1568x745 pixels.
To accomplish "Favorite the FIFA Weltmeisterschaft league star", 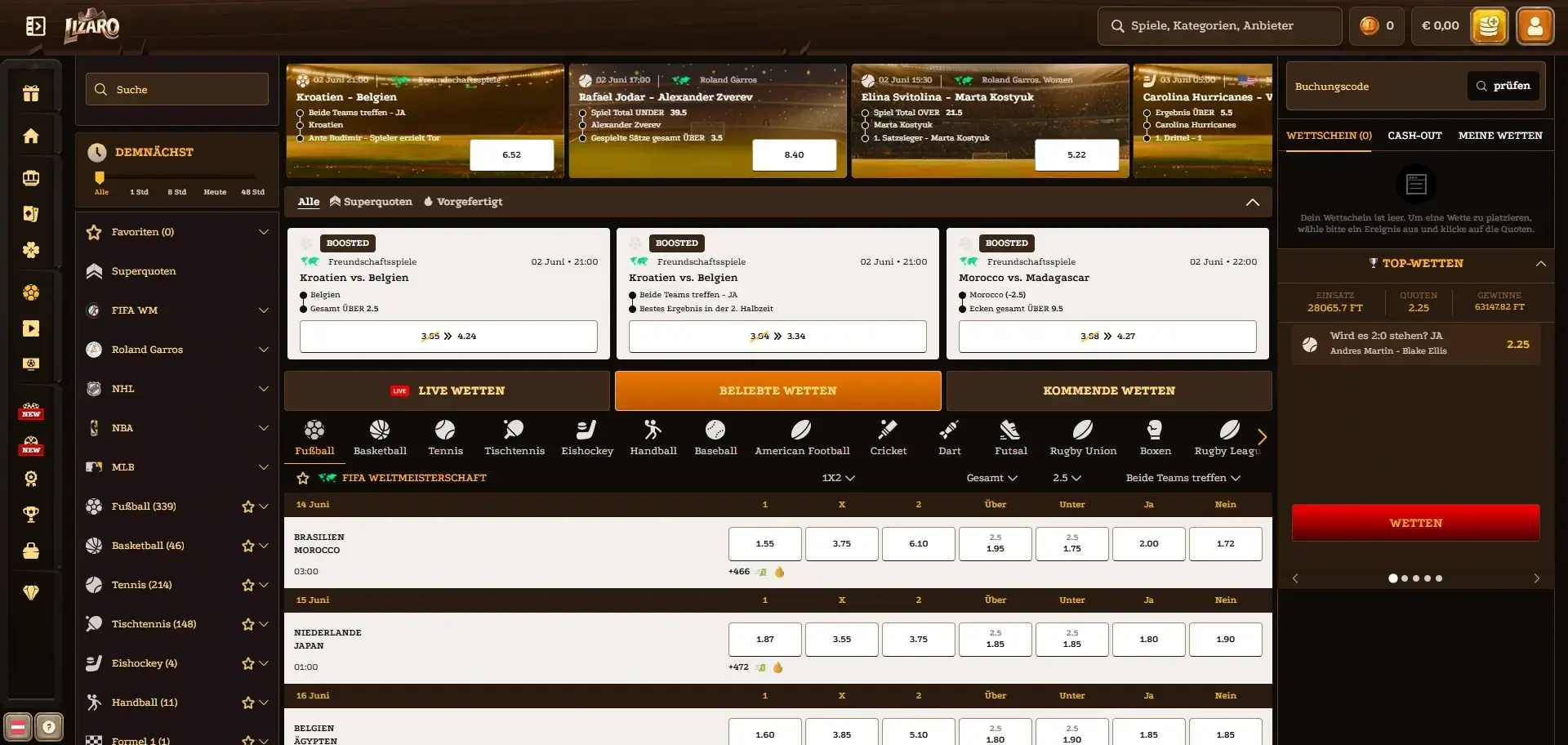I will (x=303, y=478).
